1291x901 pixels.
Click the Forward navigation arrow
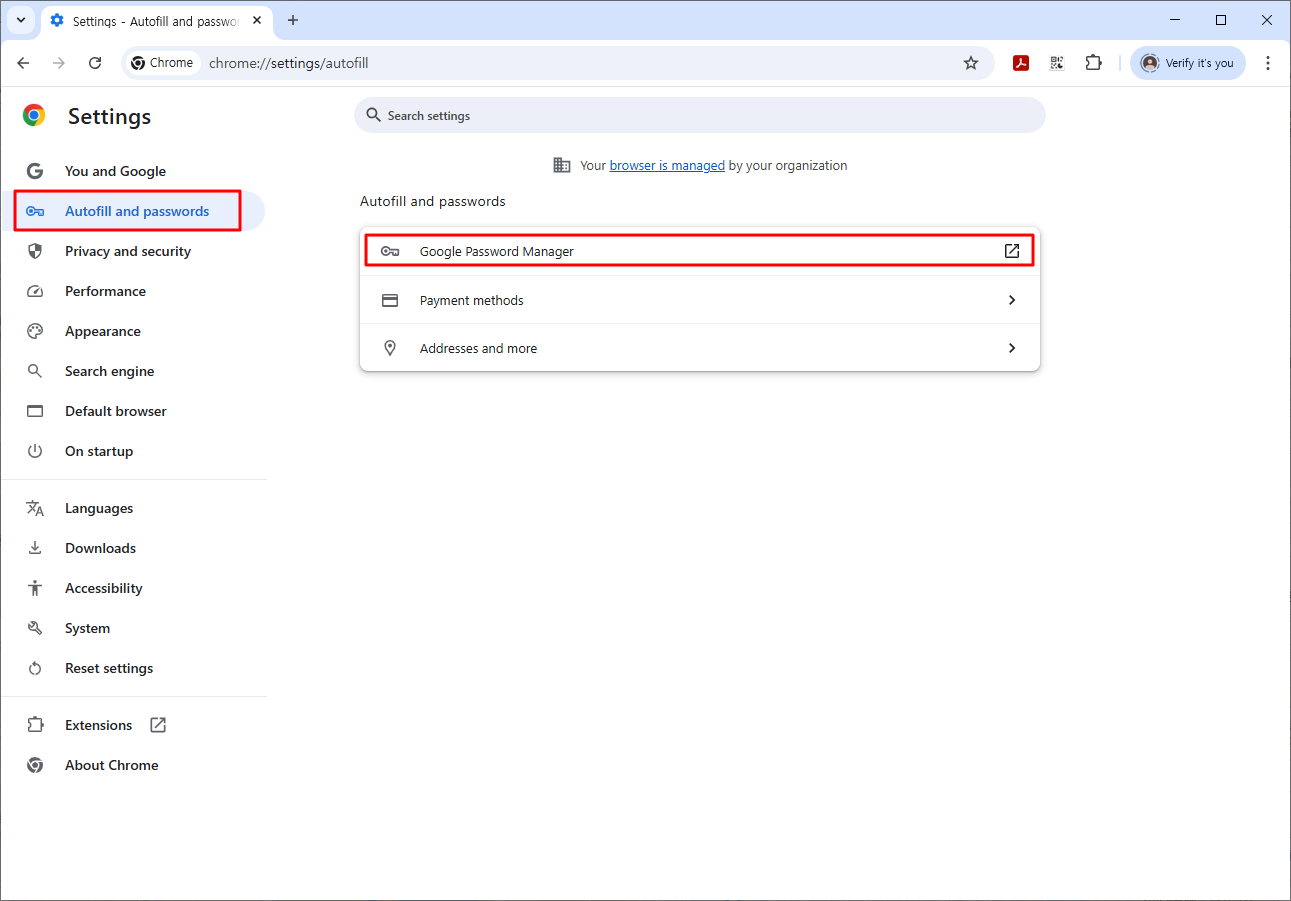coord(59,63)
